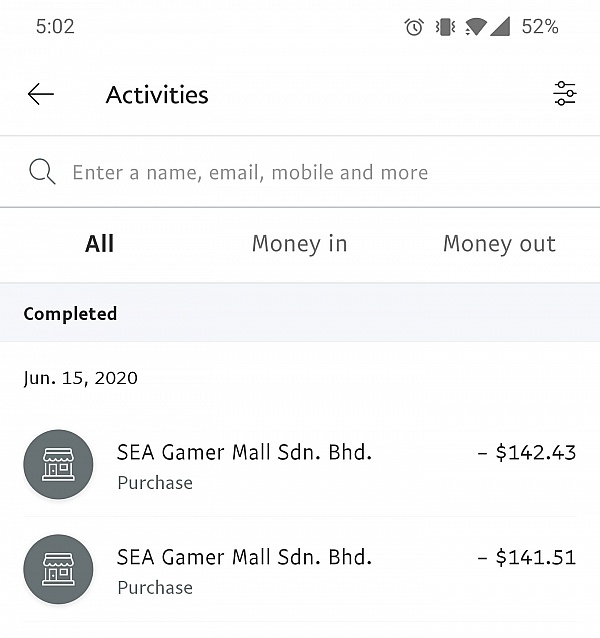The image size is (600, 638).
Task: Tap the Completed section header
Action: coord(70,314)
